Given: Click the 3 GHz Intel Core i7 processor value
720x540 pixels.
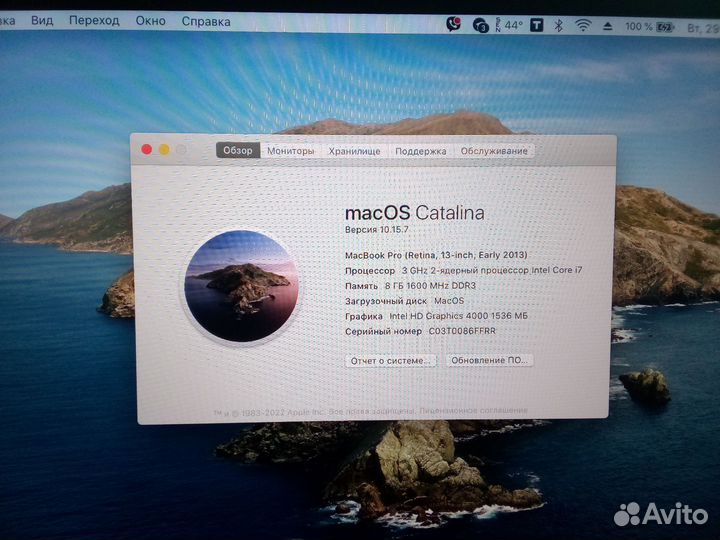Looking at the screenshot, I should tap(492, 270).
